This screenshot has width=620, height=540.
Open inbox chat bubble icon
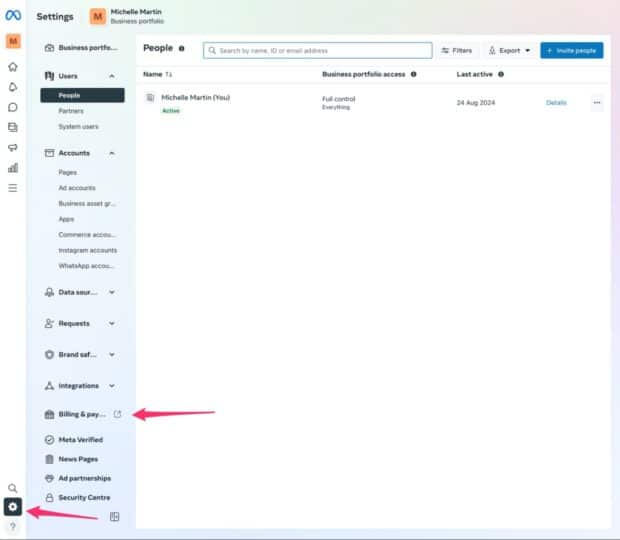pos(13,107)
